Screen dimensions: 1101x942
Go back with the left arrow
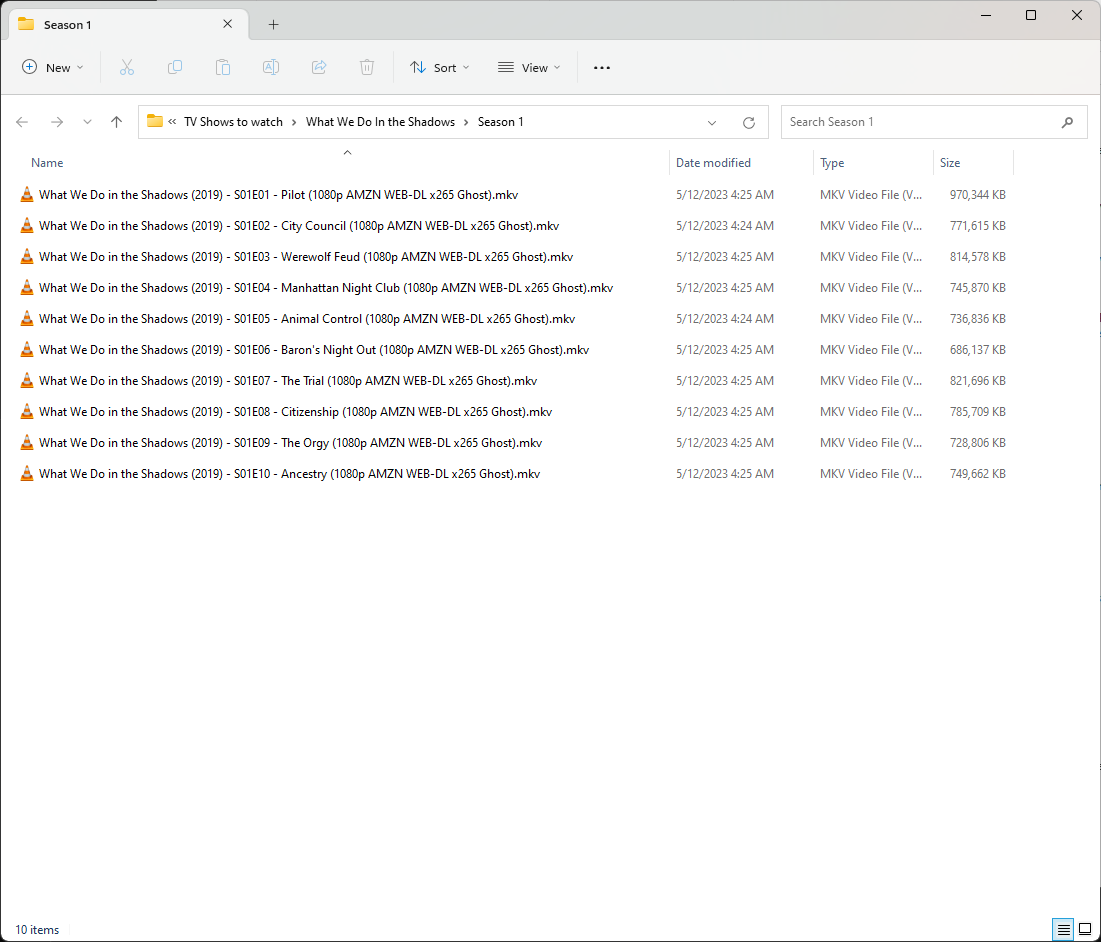(x=22, y=122)
